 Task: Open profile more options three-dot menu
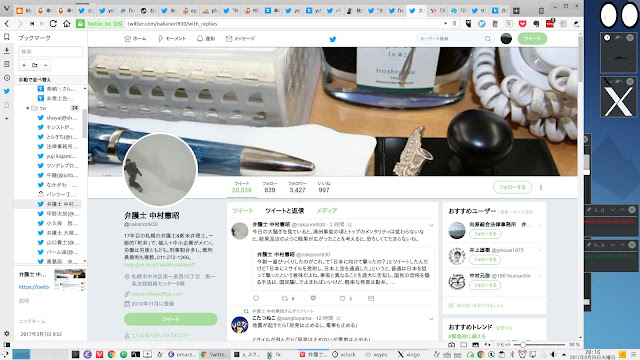(x=541, y=187)
